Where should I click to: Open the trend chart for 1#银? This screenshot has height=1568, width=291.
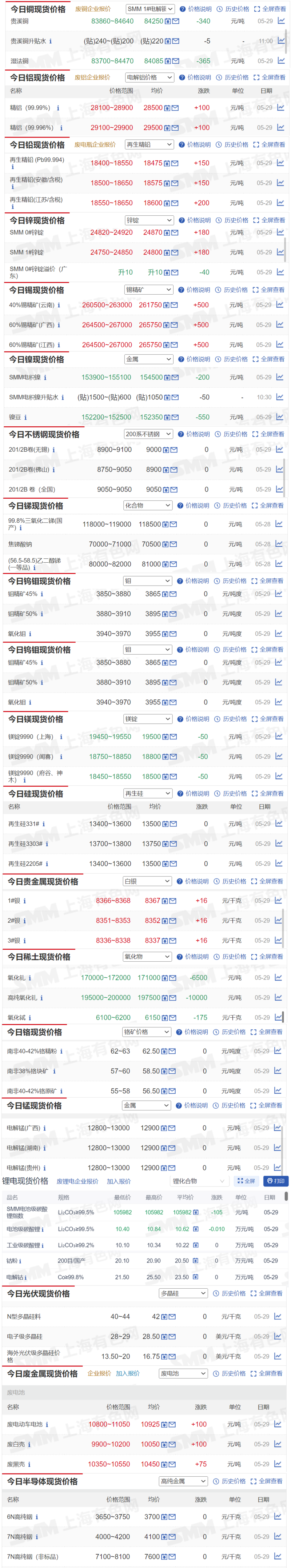[x=278, y=900]
